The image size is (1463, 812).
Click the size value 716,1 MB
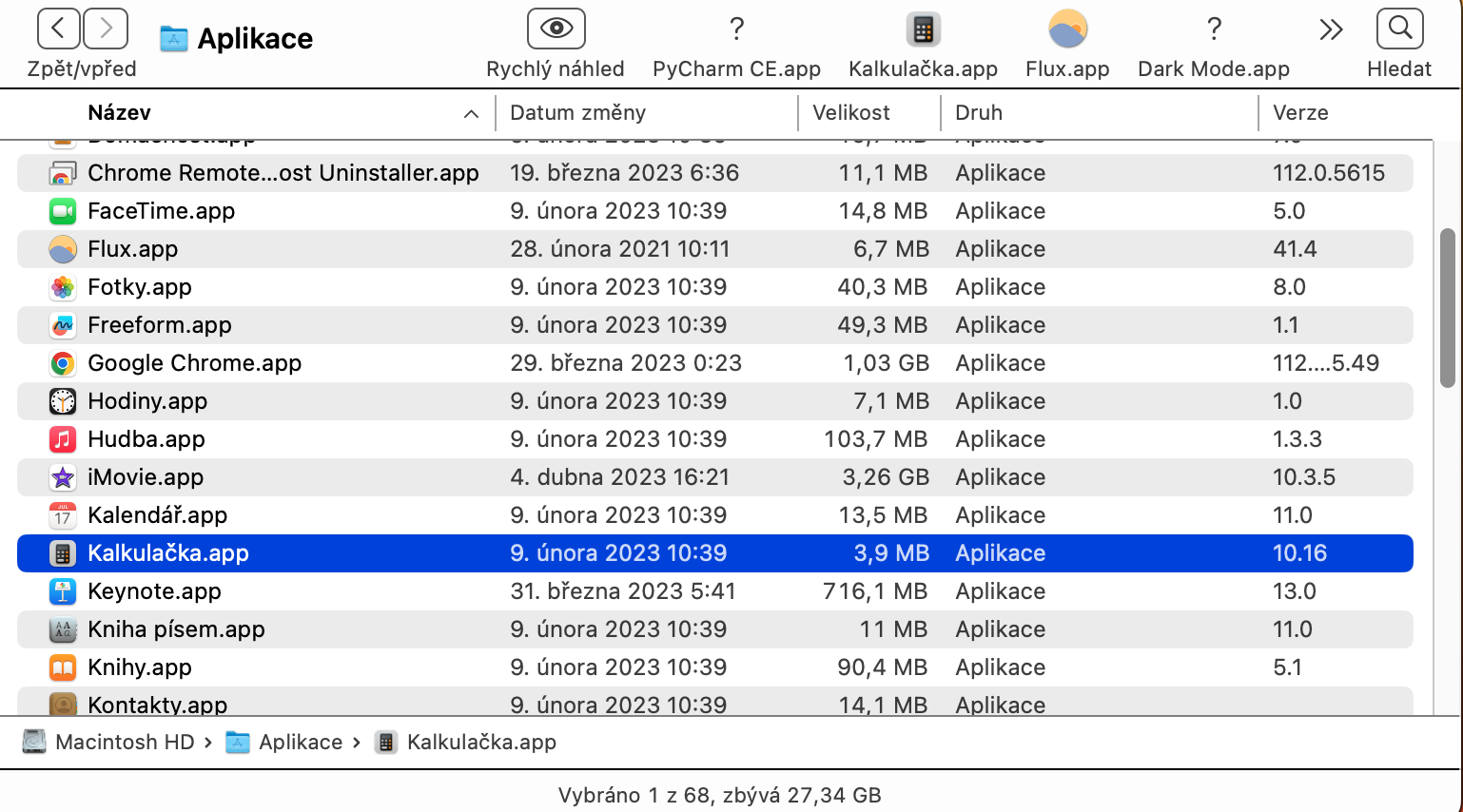click(876, 591)
